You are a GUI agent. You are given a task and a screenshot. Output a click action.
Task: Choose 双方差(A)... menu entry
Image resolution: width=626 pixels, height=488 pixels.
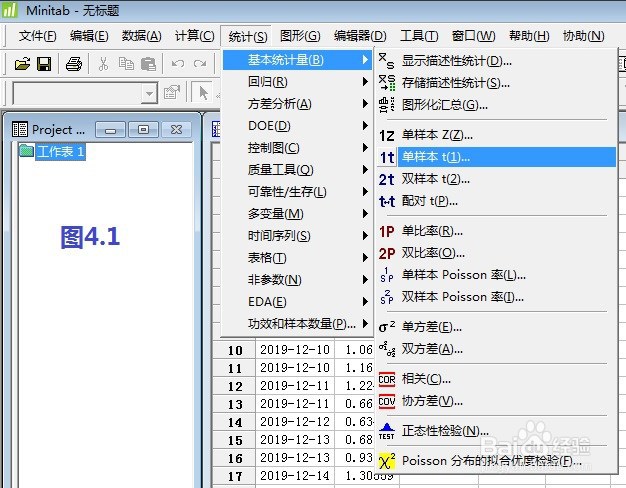click(496, 349)
